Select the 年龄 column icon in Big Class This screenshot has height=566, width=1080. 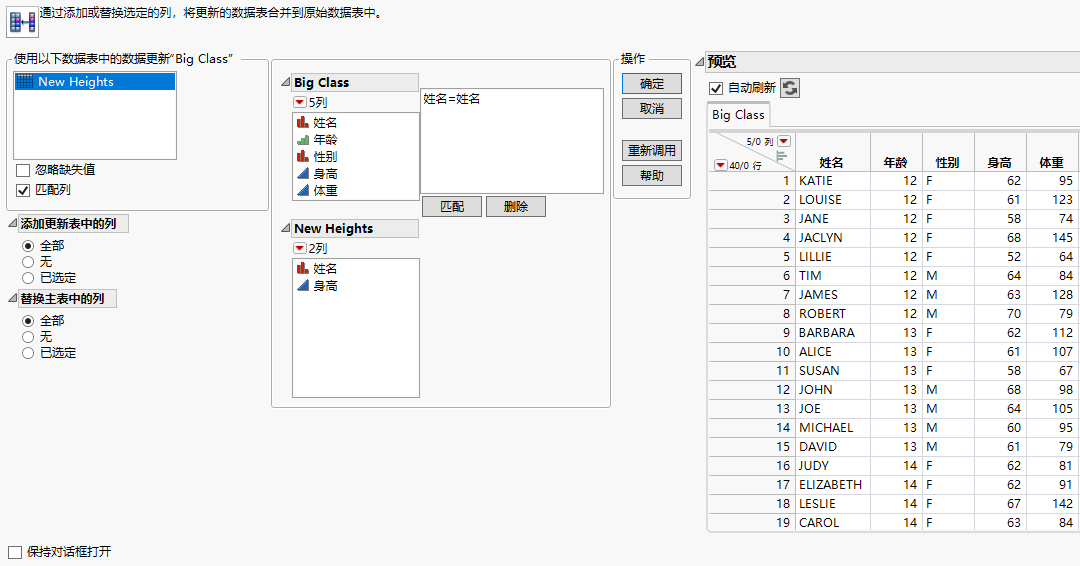tap(302, 140)
